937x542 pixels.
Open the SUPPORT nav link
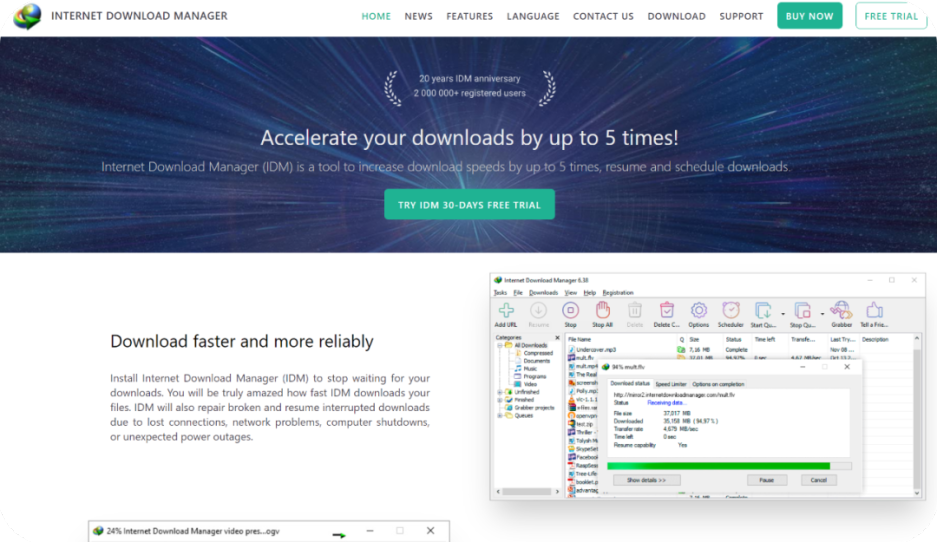741,16
